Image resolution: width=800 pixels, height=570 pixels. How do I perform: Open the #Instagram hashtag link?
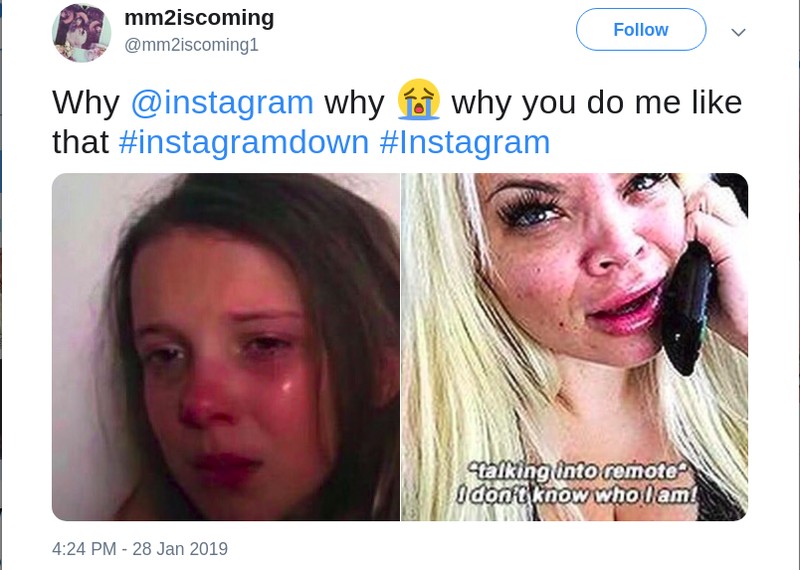pos(465,142)
